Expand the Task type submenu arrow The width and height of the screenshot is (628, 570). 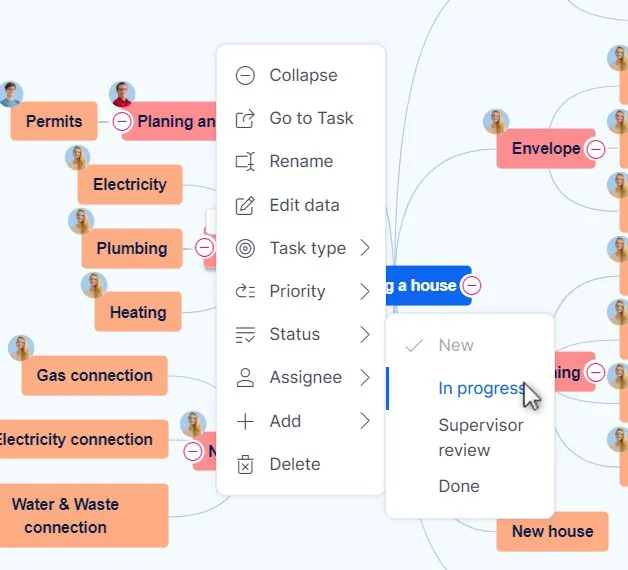365,248
